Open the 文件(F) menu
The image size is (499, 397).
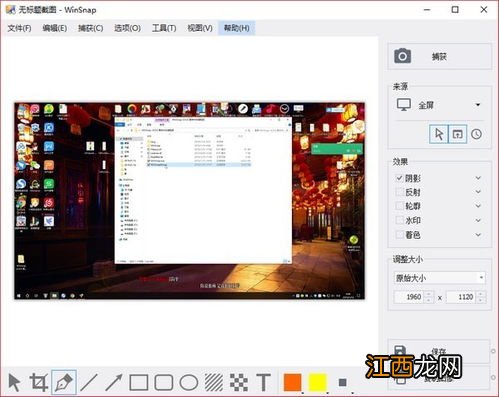click(19, 28)
